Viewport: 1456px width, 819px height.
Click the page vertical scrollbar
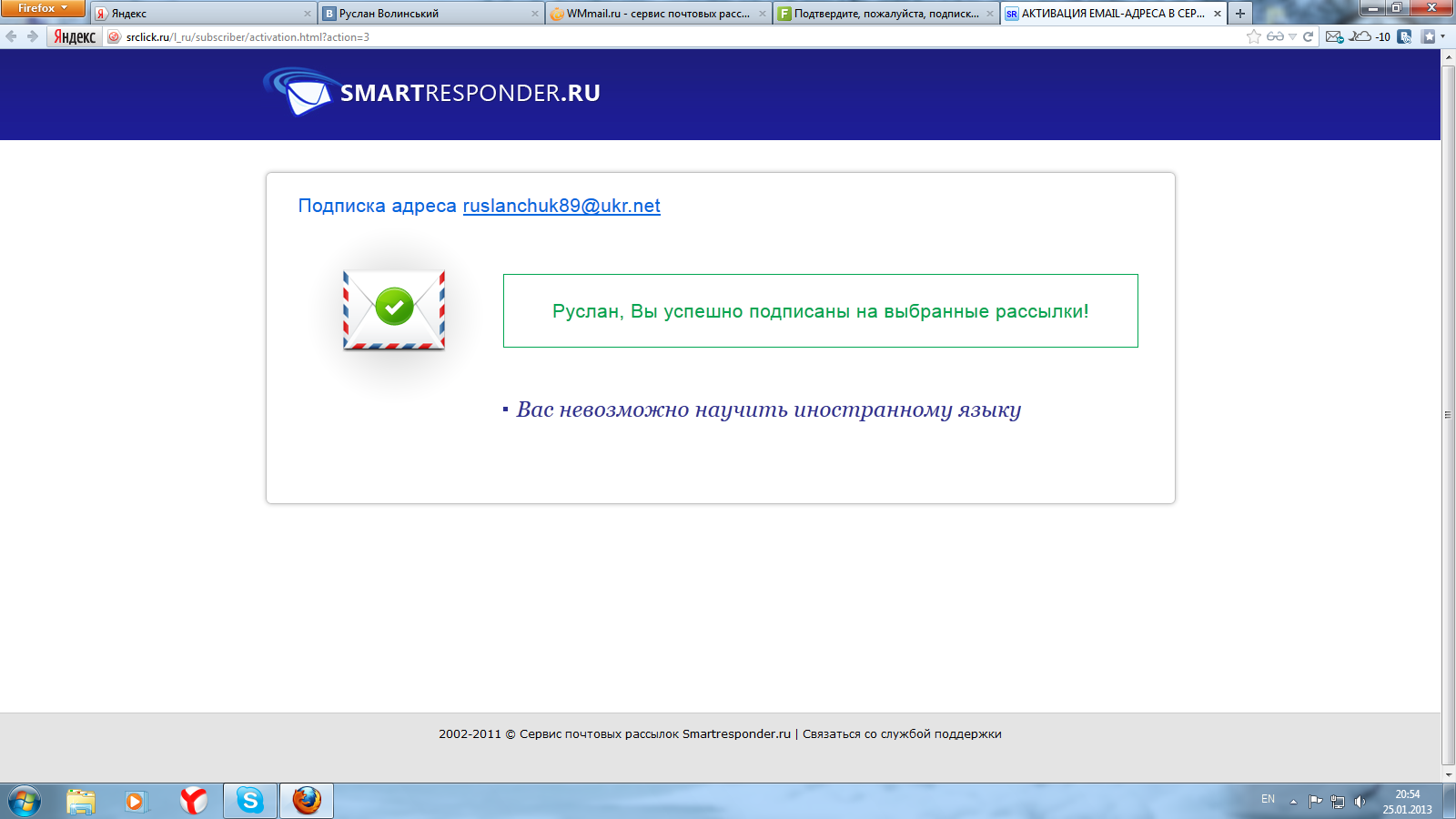pos(1448,415)
